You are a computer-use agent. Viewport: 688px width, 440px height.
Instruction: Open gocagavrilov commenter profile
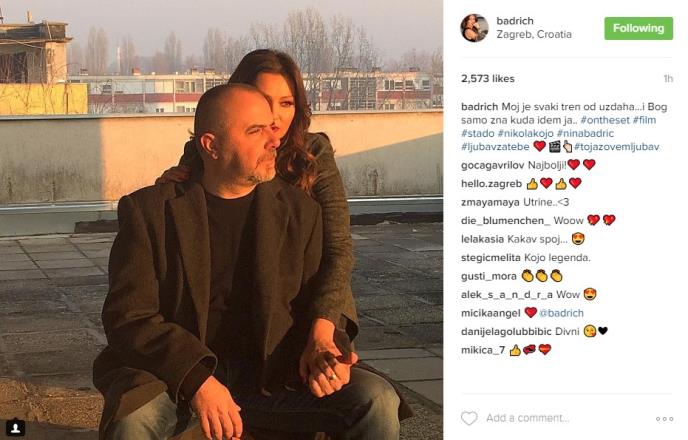(x=492, y=165)
